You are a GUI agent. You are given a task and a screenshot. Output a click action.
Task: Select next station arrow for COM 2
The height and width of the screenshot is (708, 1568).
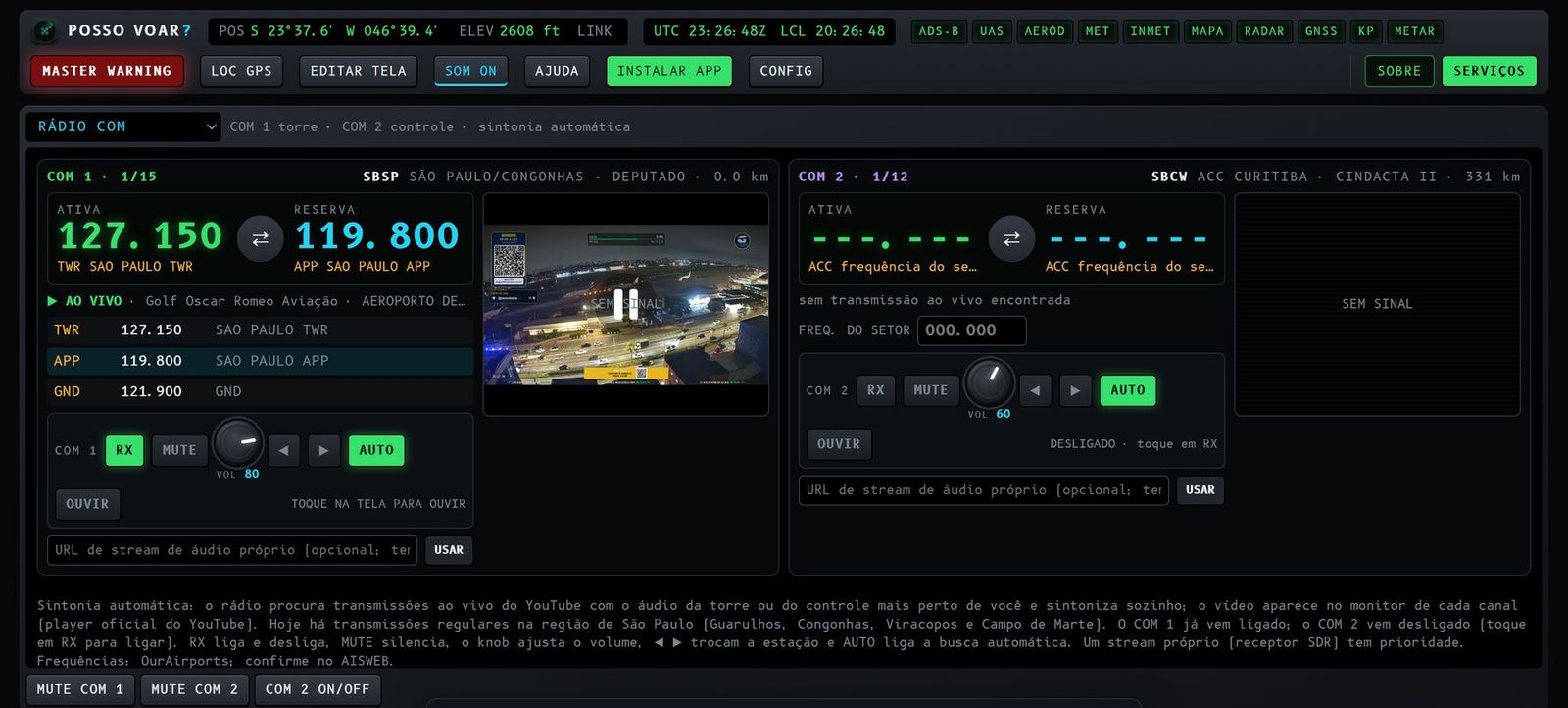tap(1075, 390)
